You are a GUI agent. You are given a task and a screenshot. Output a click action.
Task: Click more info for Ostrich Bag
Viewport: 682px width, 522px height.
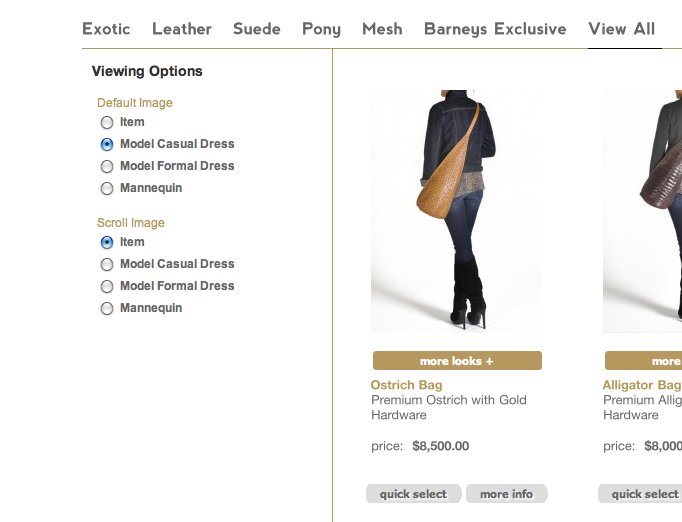[x=506, y=494]
